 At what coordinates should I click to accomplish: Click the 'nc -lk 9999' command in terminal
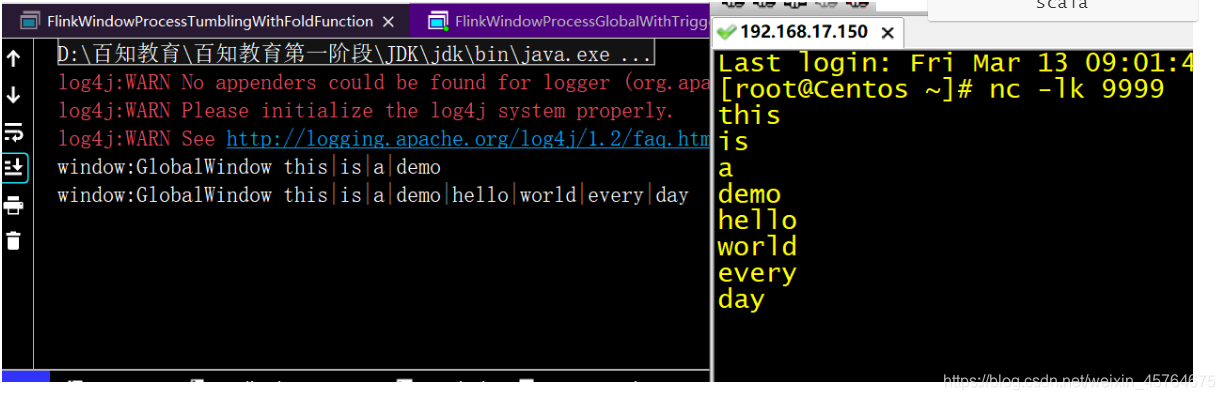click(x=1076, y=89)
